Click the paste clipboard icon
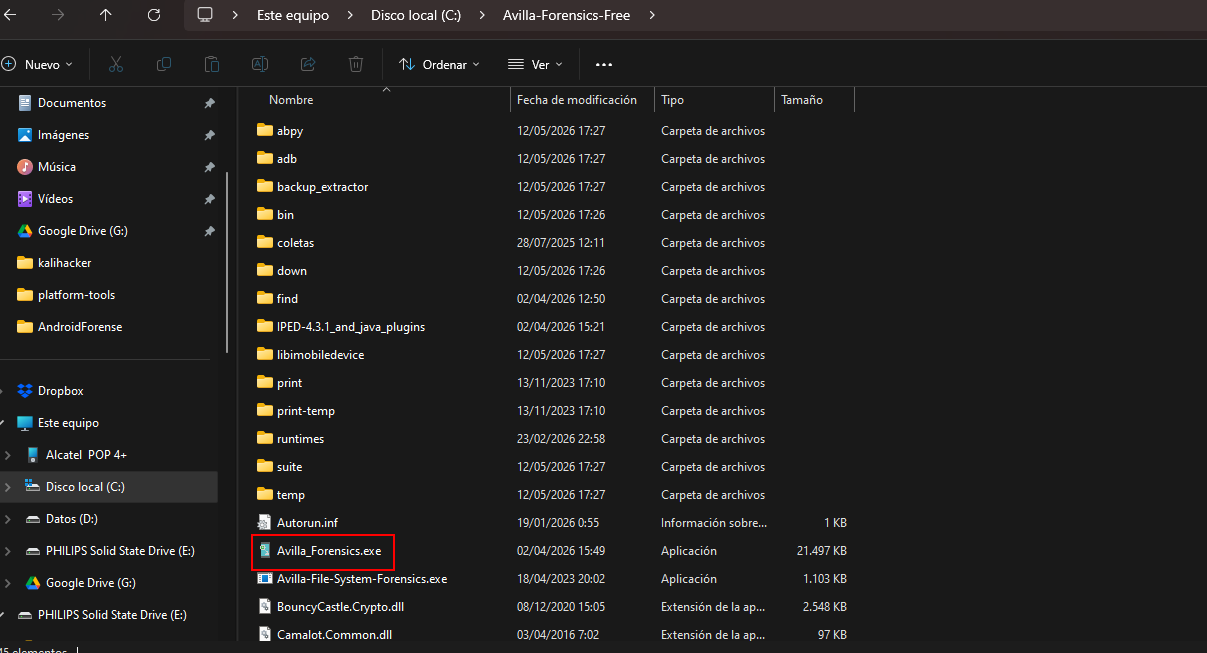 coord(212,64)
